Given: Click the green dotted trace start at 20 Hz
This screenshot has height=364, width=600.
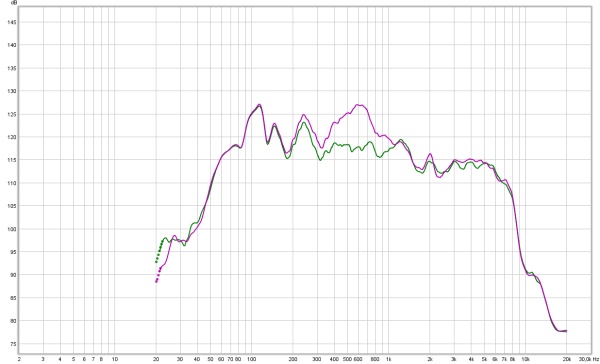Looking at the screenshot, I should (156, 262).
